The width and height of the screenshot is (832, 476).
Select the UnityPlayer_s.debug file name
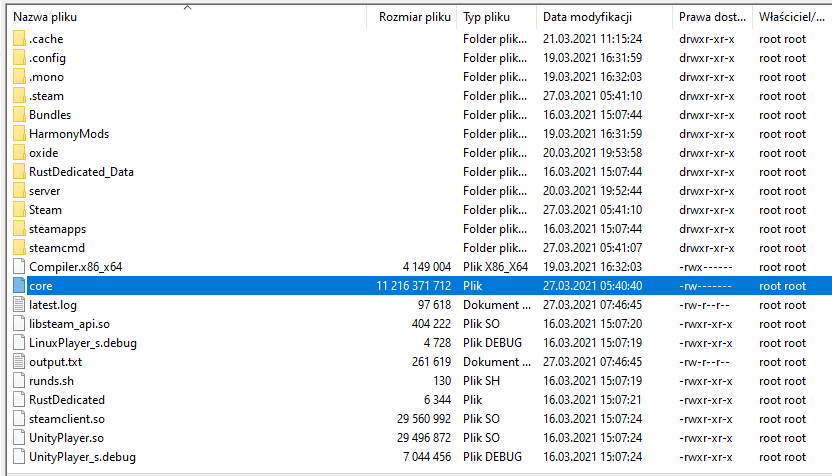tap(82, 457)
